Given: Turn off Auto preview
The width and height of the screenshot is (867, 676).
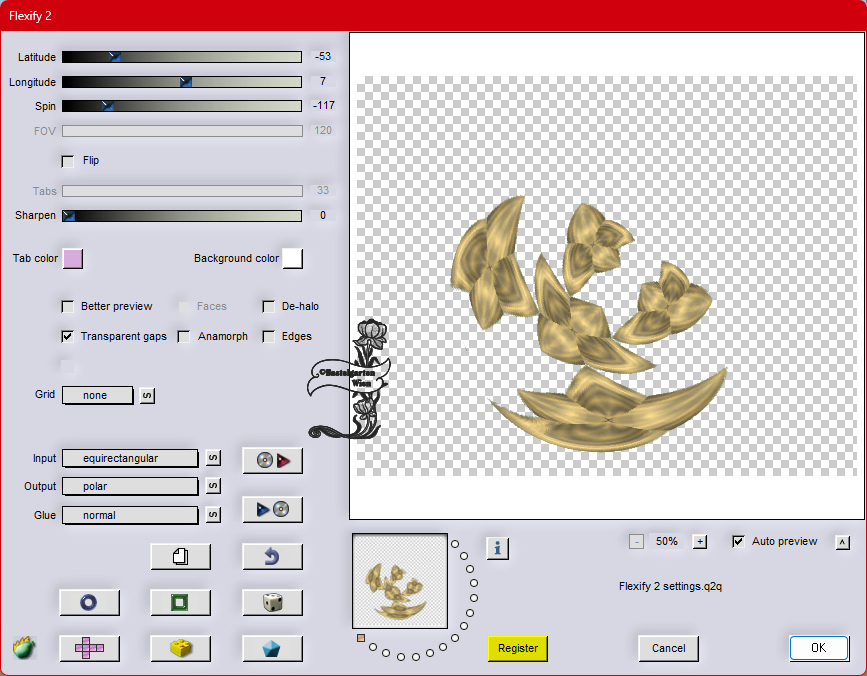Looking at the screenshot, I should pos(739,542).
